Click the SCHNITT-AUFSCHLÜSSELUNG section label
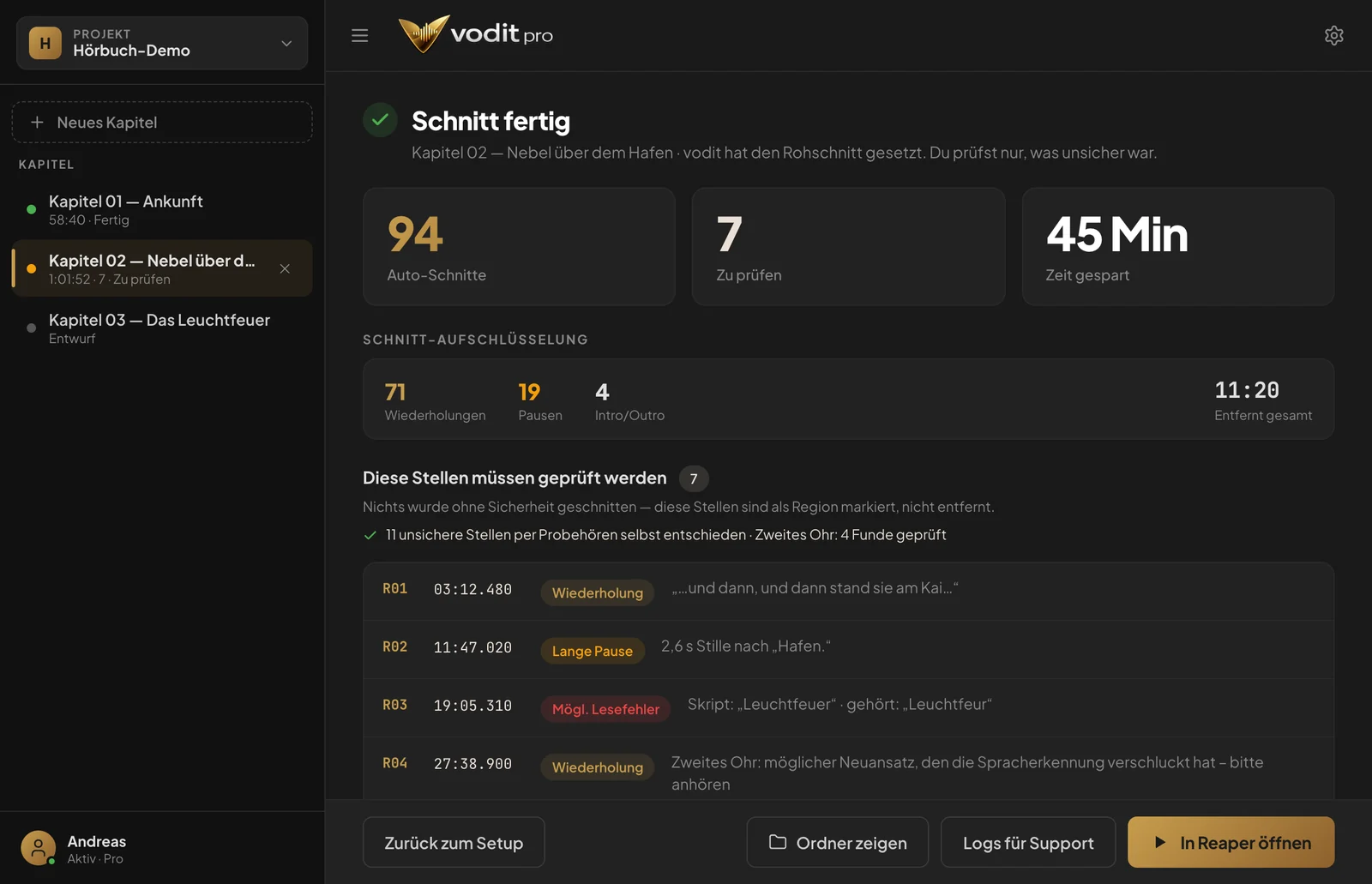This screenshot has height=884, width=1372. (x=475, y=340)
